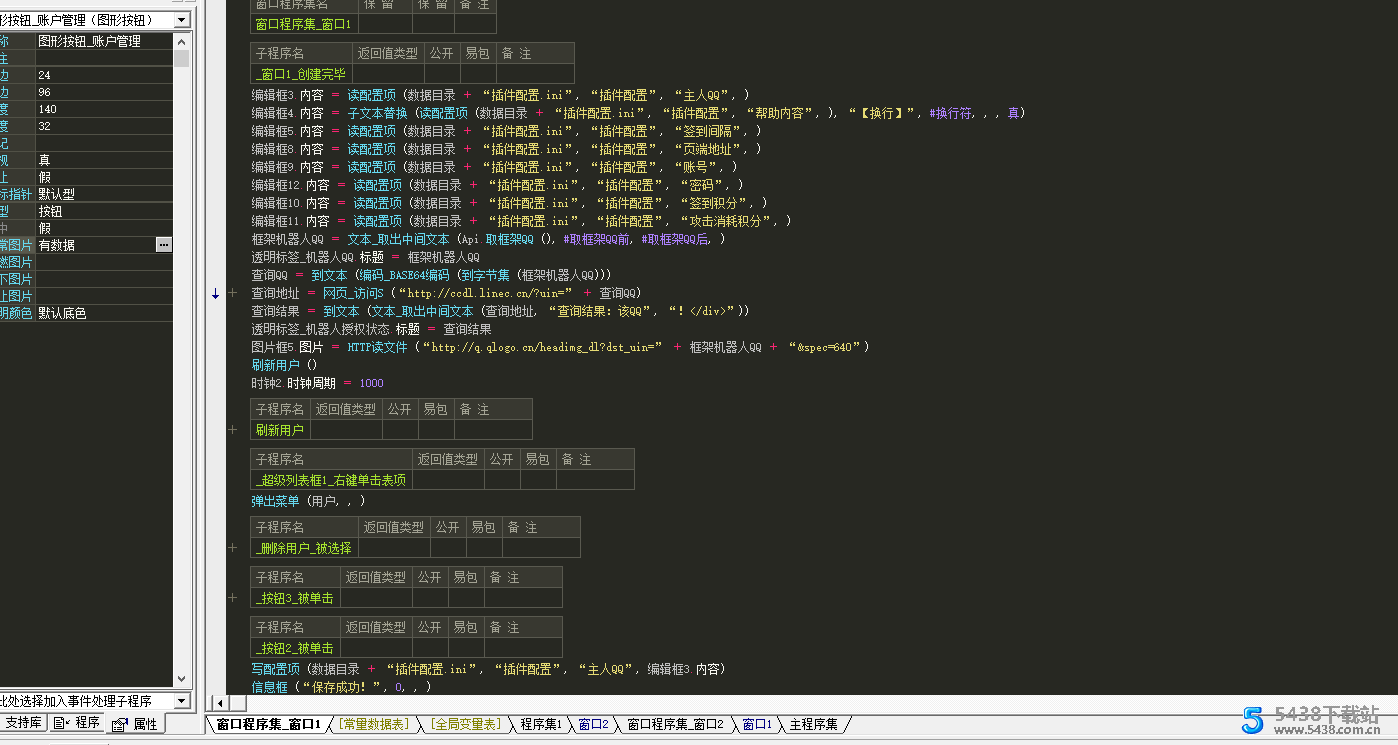Switch to the 常量数据表 tab
This screenshot has width=1398, height=745.
click(x=372, y=724)
